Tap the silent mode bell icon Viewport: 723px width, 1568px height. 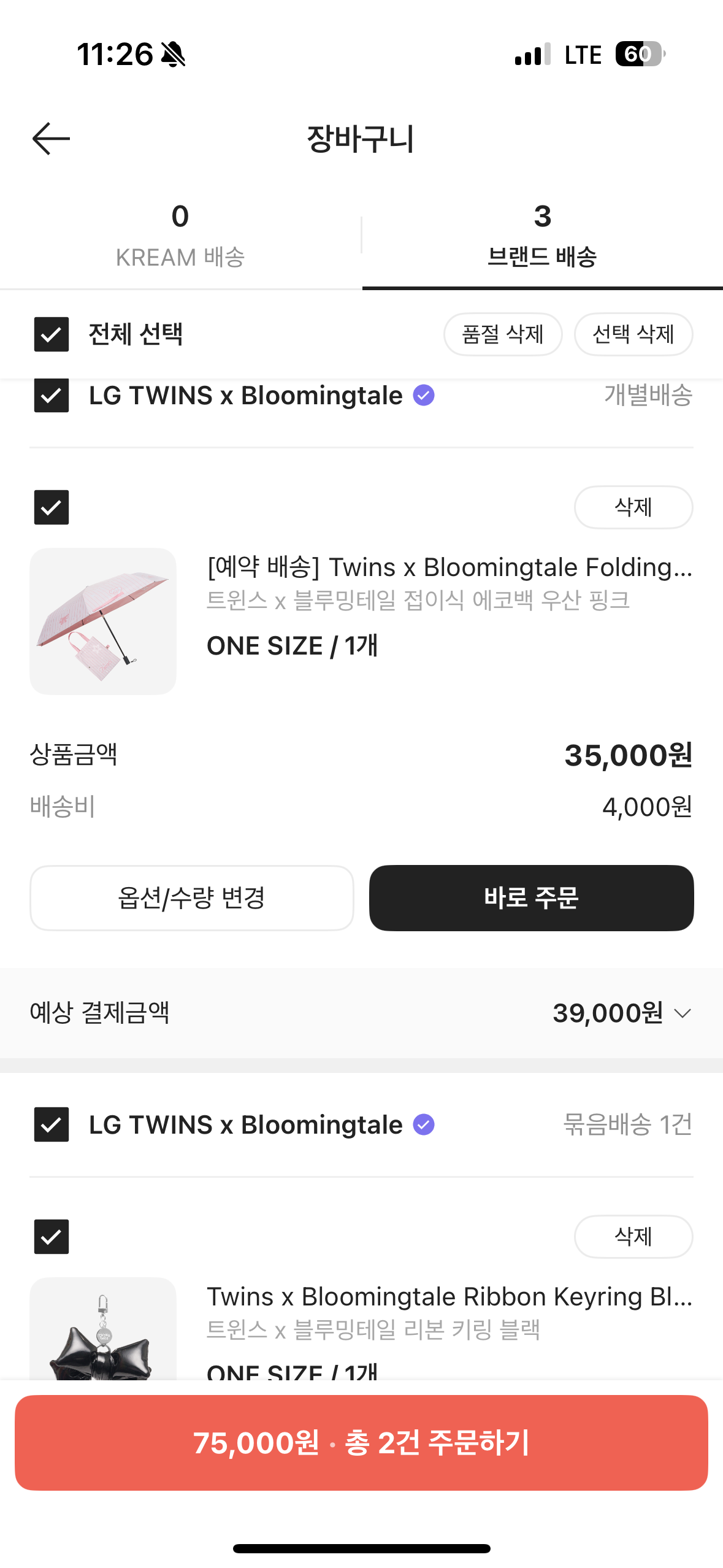pos(173,55)
